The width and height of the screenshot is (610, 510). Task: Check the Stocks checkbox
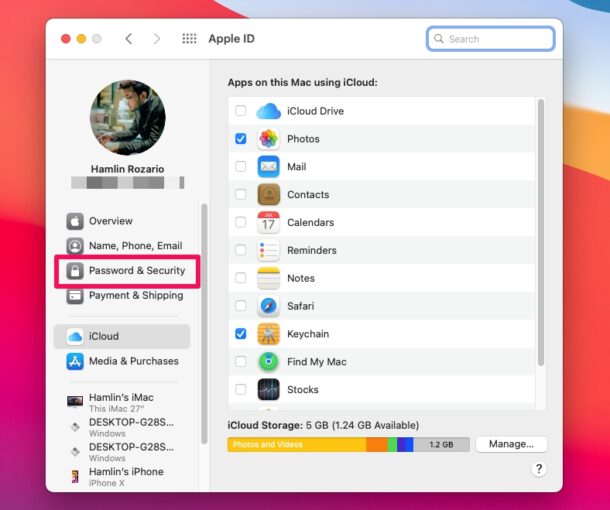point(241,389)
